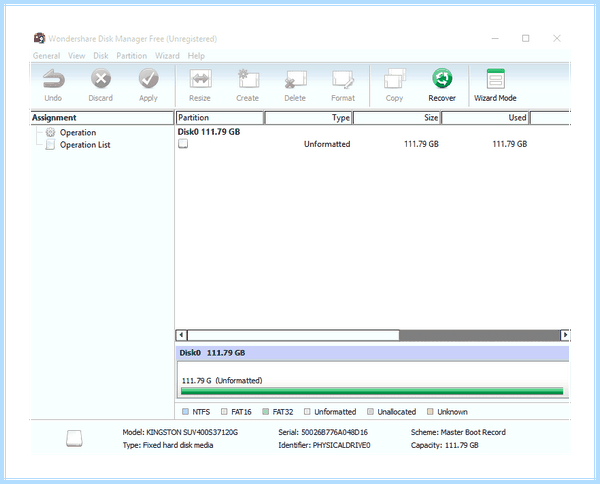Click the 111.79 GB used cell
The height and width of the screenshot is (484, 600).
[x=510, y=144]
